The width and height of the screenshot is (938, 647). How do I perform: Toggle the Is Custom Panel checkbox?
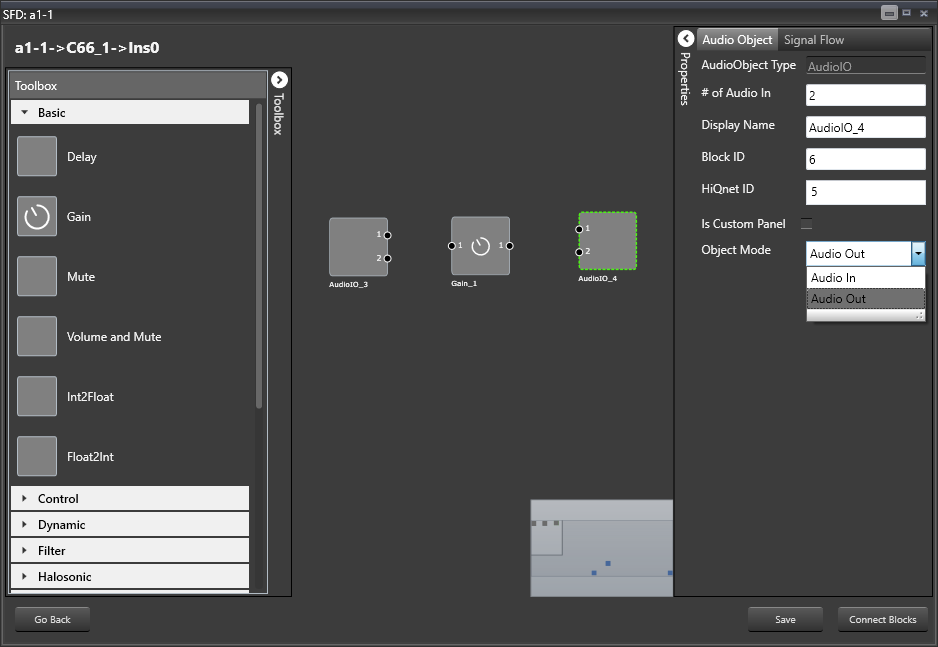pyautogui.click(x=807, y=224)
